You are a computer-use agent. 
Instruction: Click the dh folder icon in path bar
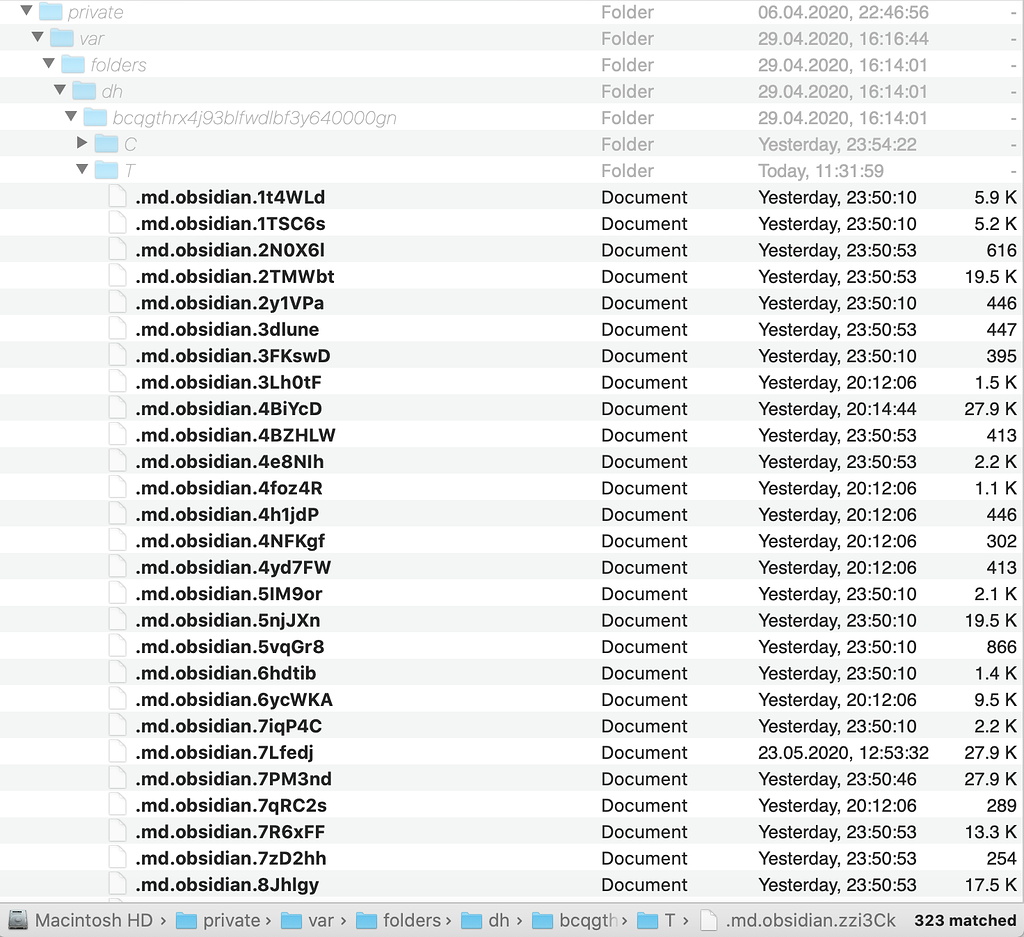pyautogui.click(x=472, y=920)
